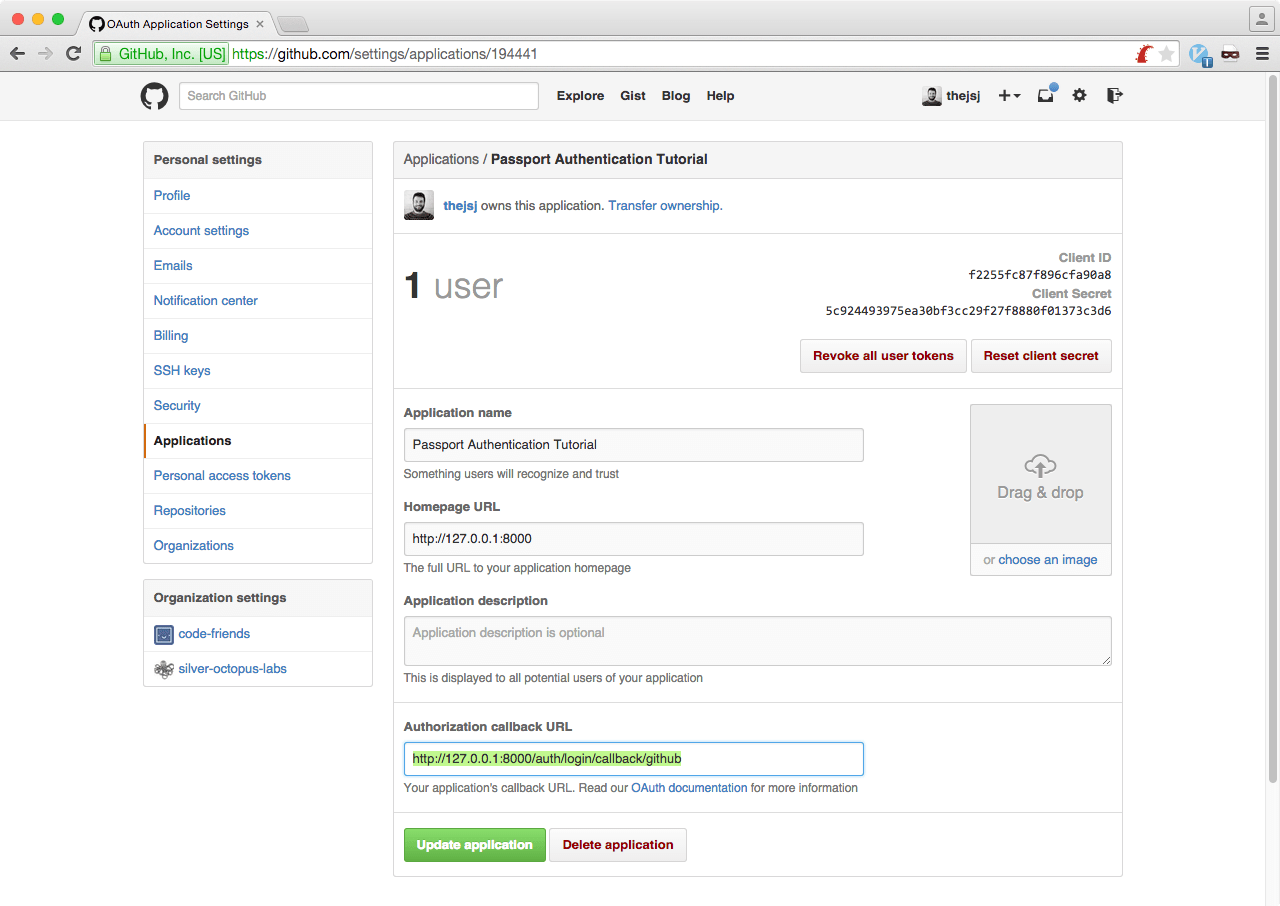Open the OAuth documentation link
Viewport: 1280px width, 906px height.
click(689, 788)
